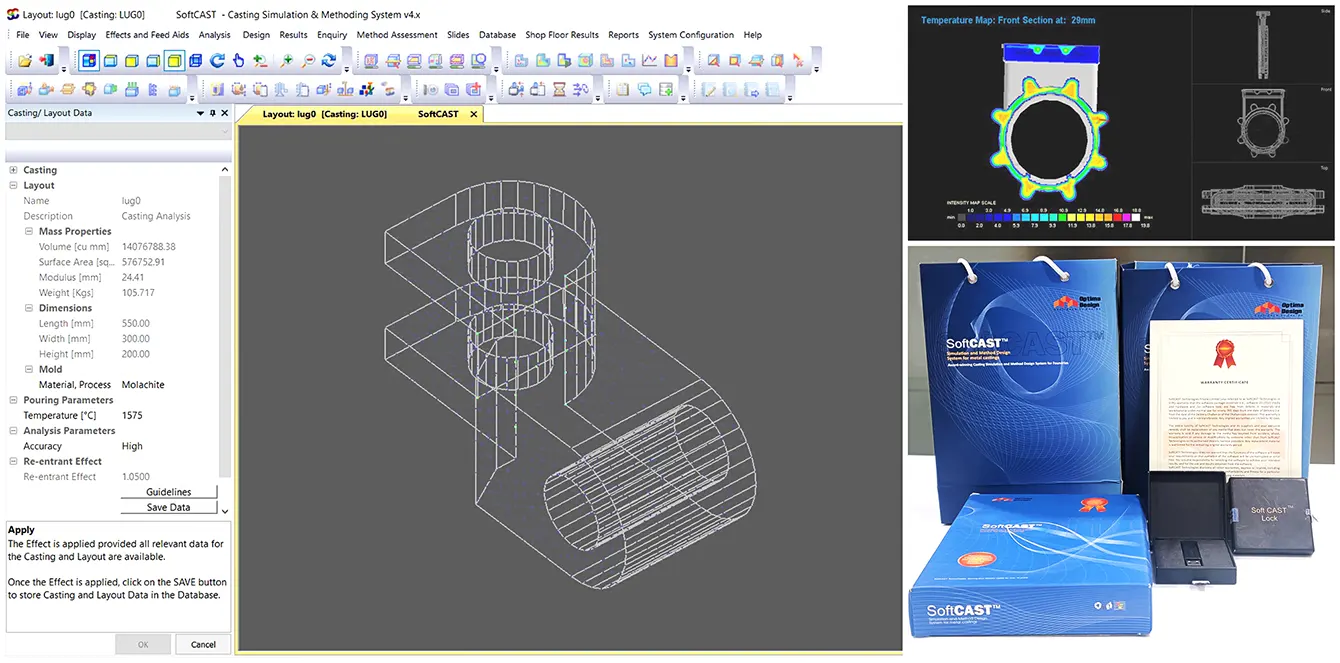This screenshot has width=1340, height=663.
Task: Click the Accuracy value High
Action: pyautogui.click(x=132, y=446)
